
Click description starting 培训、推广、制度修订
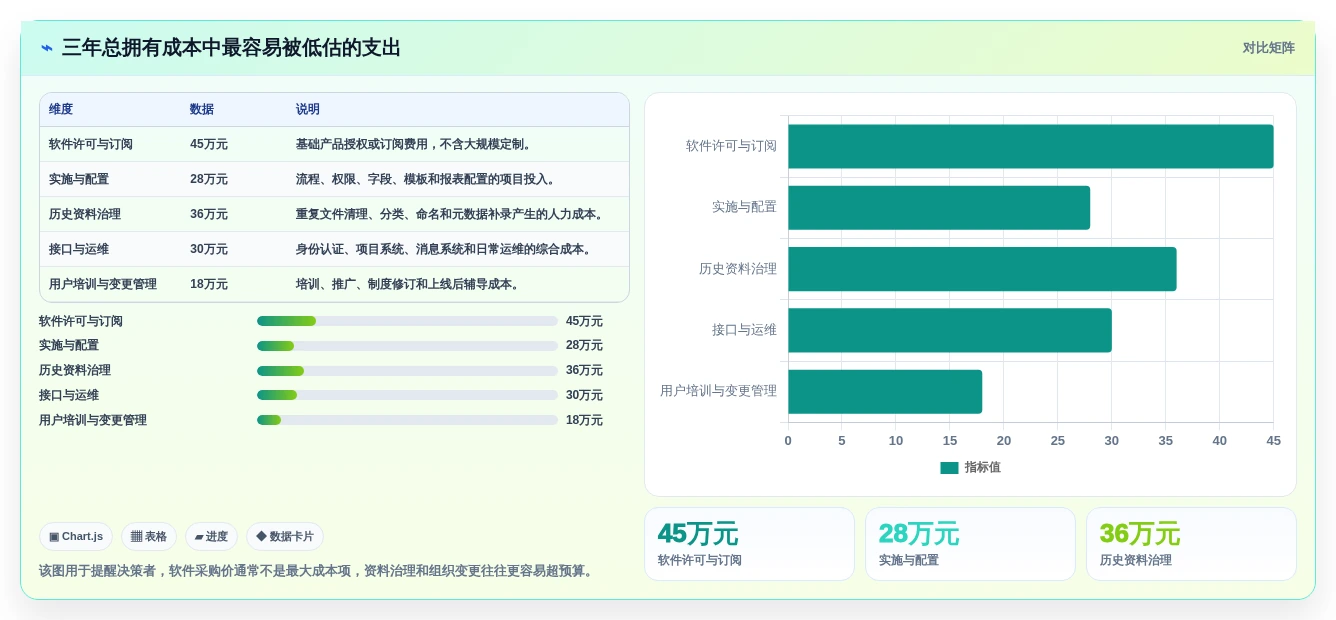(410, 284)
